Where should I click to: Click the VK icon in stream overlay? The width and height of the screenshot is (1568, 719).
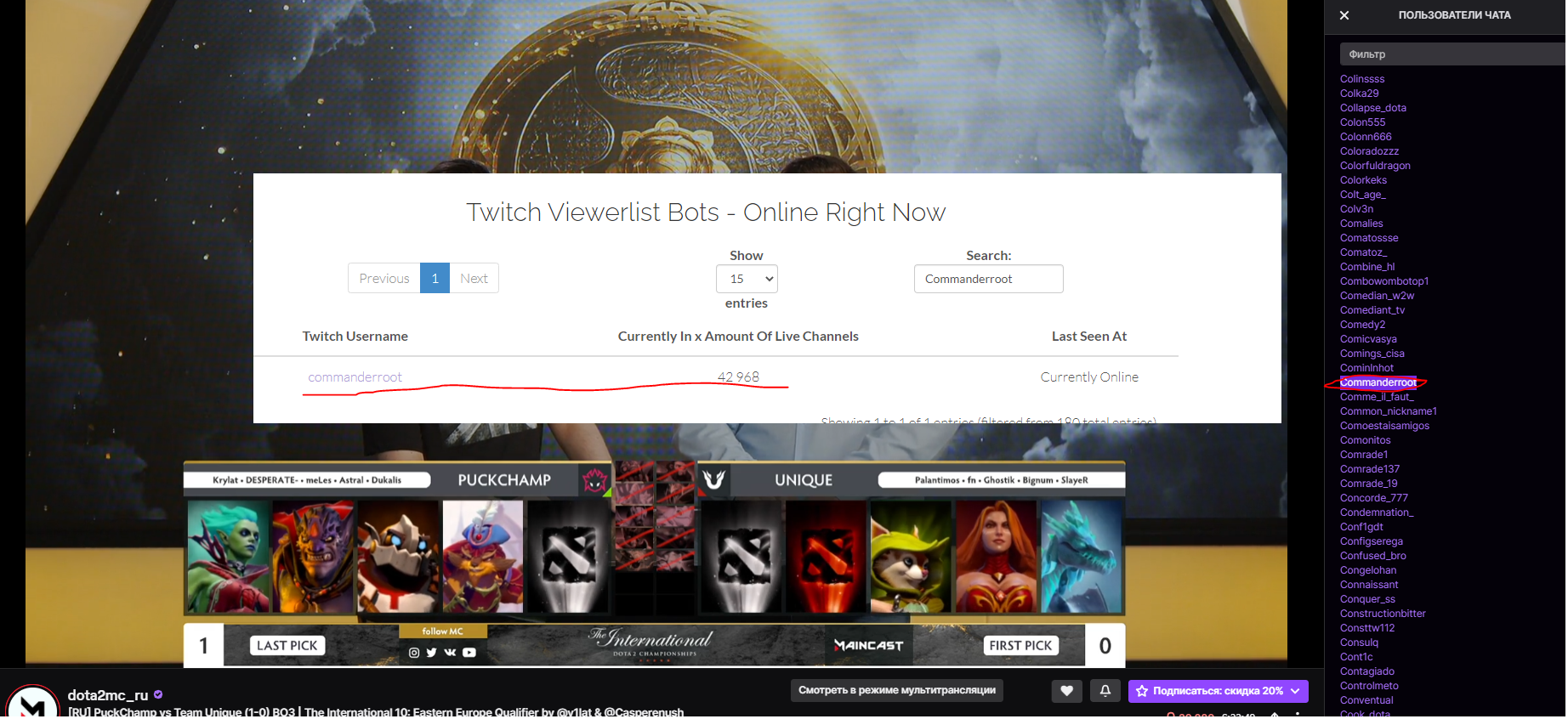[x=450, y=653]
